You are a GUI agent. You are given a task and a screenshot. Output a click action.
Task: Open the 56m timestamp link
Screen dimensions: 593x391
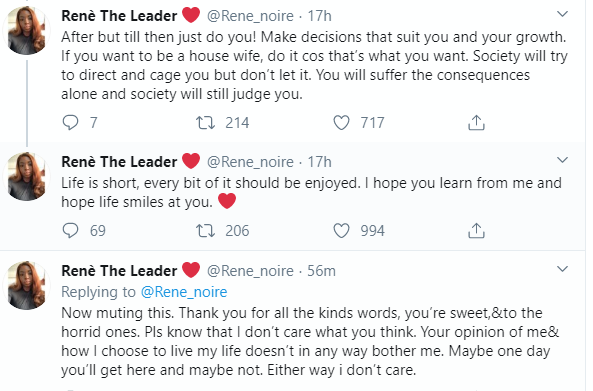coord(321,271)
